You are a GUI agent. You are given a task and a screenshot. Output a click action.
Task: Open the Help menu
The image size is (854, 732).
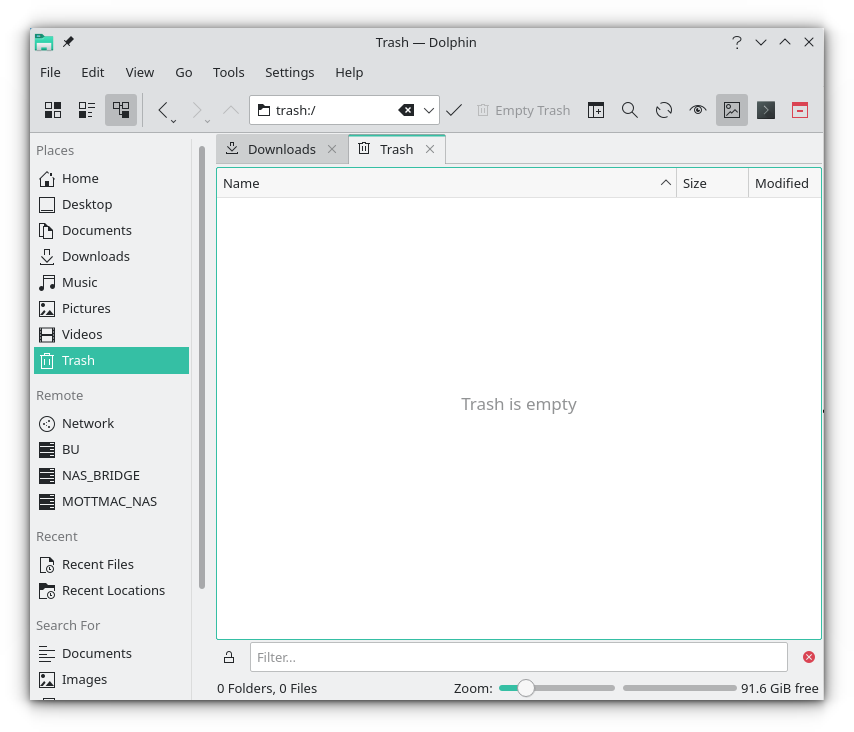[349, 72]
